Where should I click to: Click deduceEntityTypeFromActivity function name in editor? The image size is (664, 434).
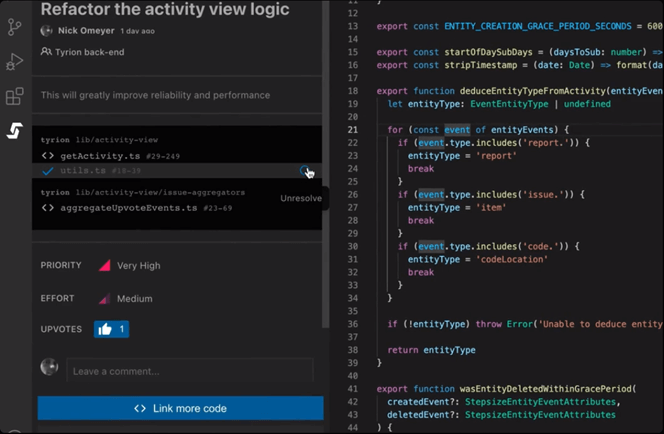[x=533, y=91]
